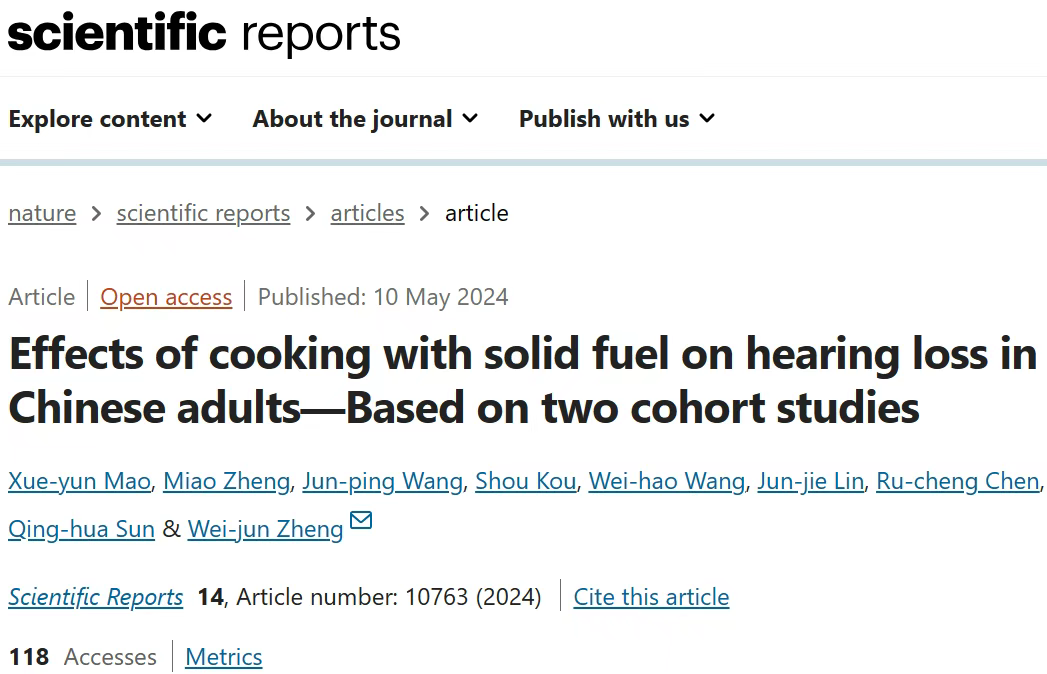Expand the Explore content dropdown
1047x674 pixels.
pyautogui.click(x=110, y=119)
